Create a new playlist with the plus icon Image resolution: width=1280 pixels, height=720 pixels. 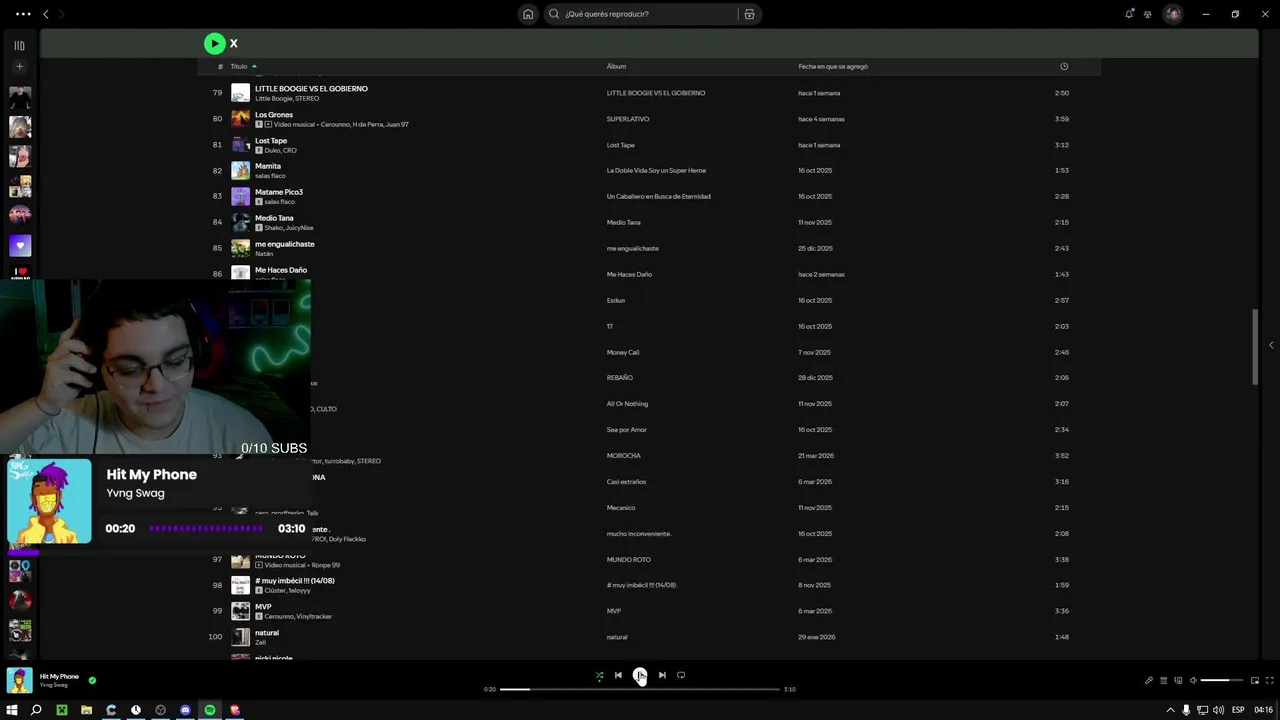tap(19, 67)
